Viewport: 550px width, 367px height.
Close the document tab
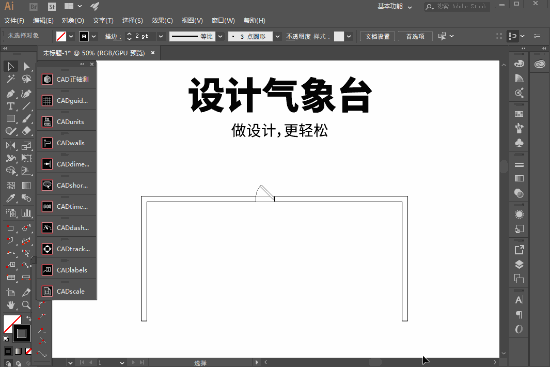(x=153, y=53)
